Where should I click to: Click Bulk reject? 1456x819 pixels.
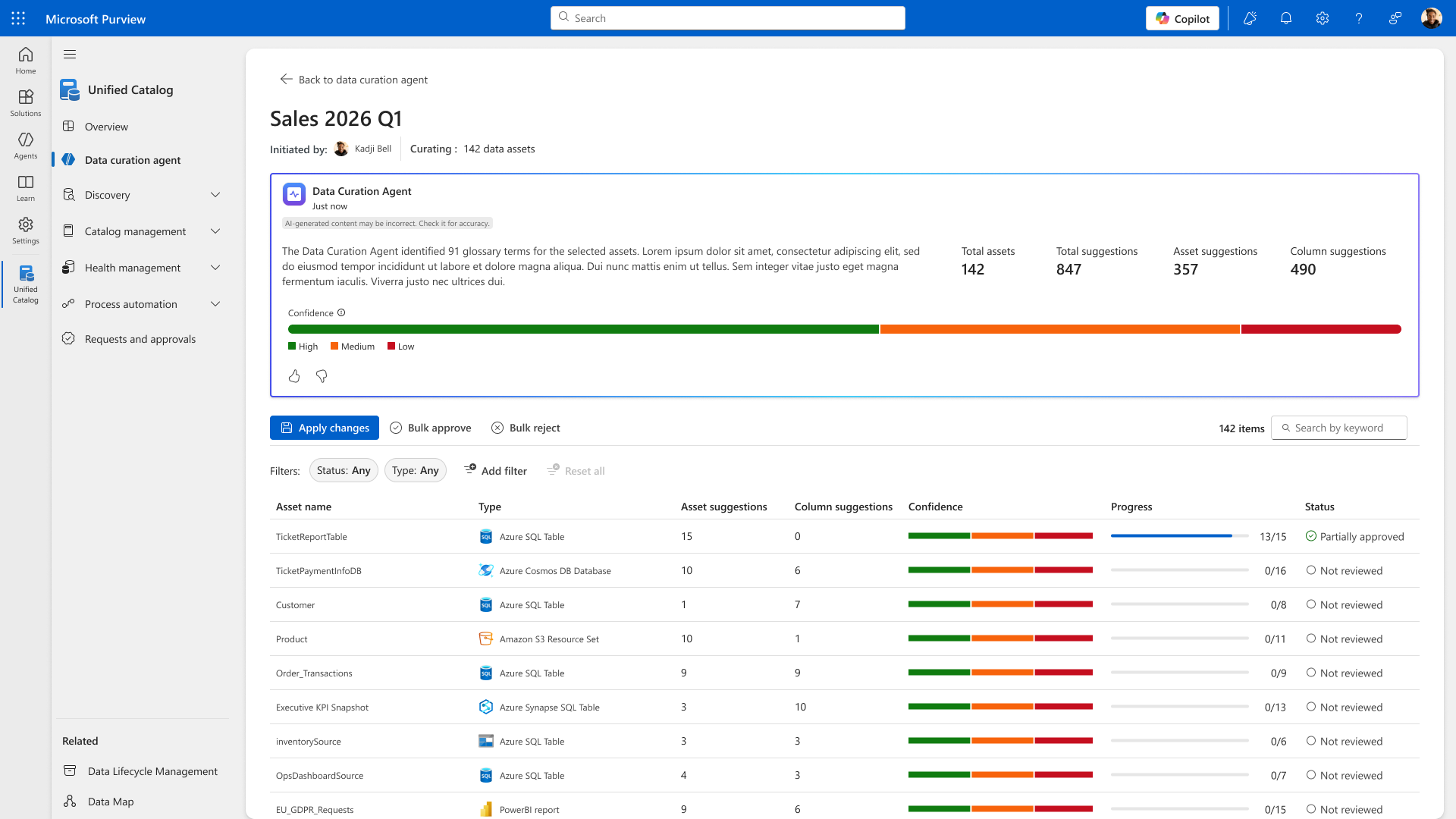pyautogui.click(x=526, y=428)
